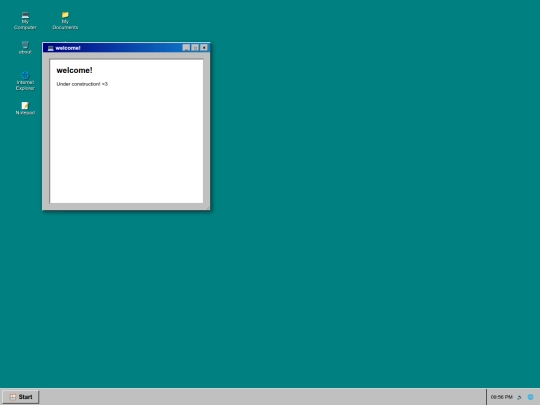Click the bold 'welcome!' heading

tap(74, 70)
